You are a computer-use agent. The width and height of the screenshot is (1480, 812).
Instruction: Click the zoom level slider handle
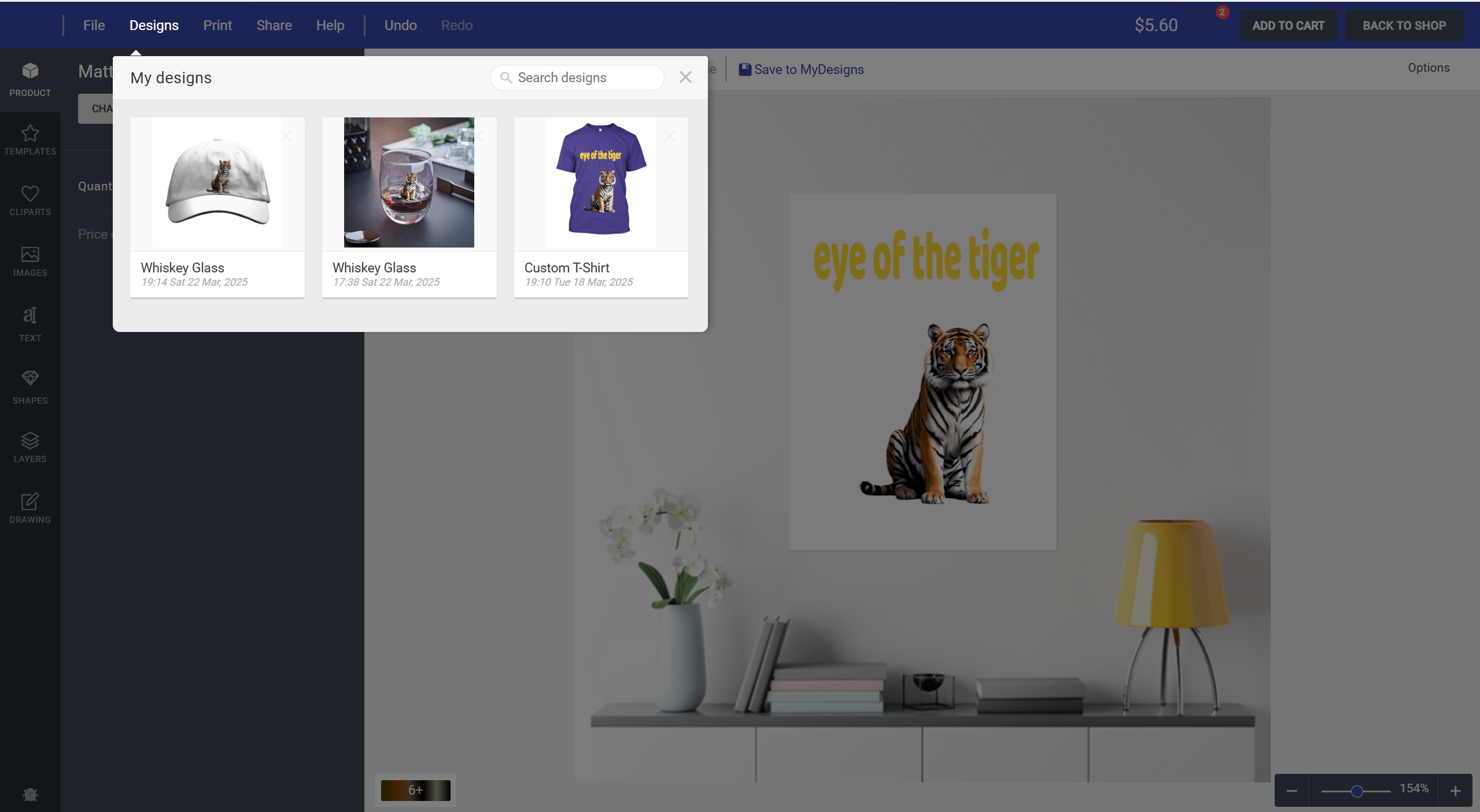pos(1357,791)
